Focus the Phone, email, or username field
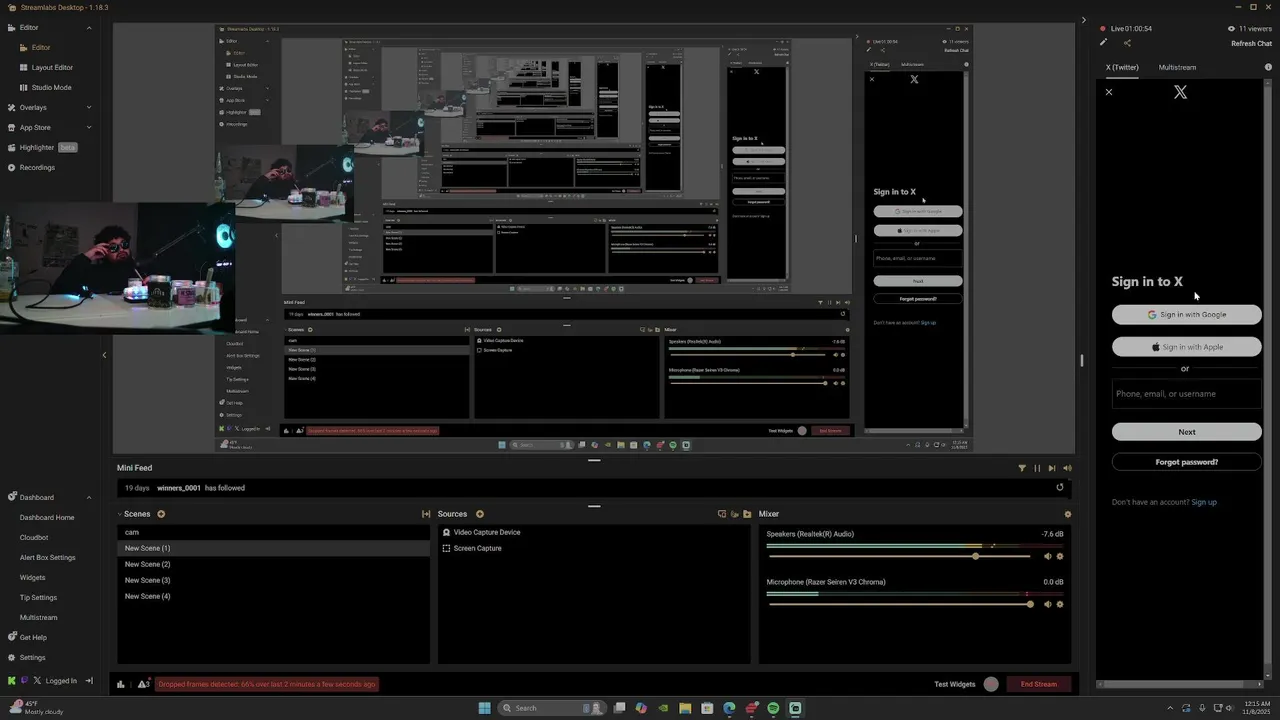This screenshot has height=720, width=1280. [1187, 394]
